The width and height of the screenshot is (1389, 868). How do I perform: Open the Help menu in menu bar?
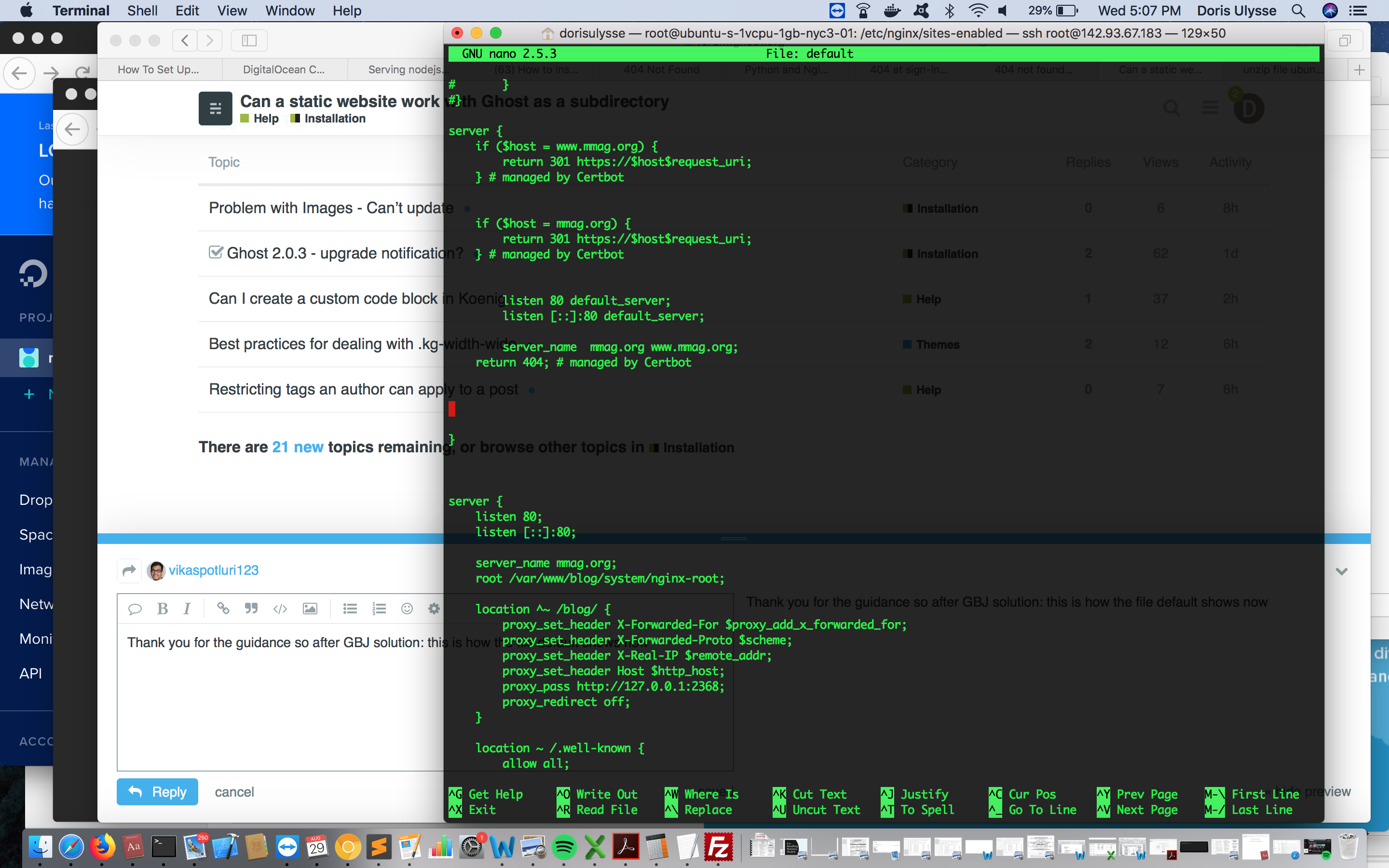click(x=347, y=10)
